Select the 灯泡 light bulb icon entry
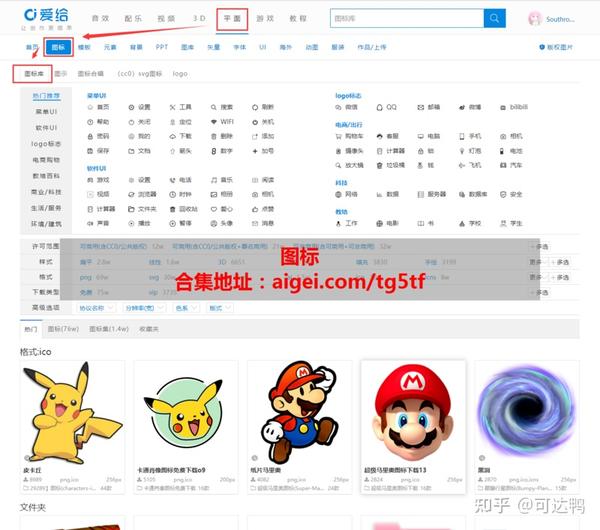Screen dimensions: 600x530 [470, 151]
